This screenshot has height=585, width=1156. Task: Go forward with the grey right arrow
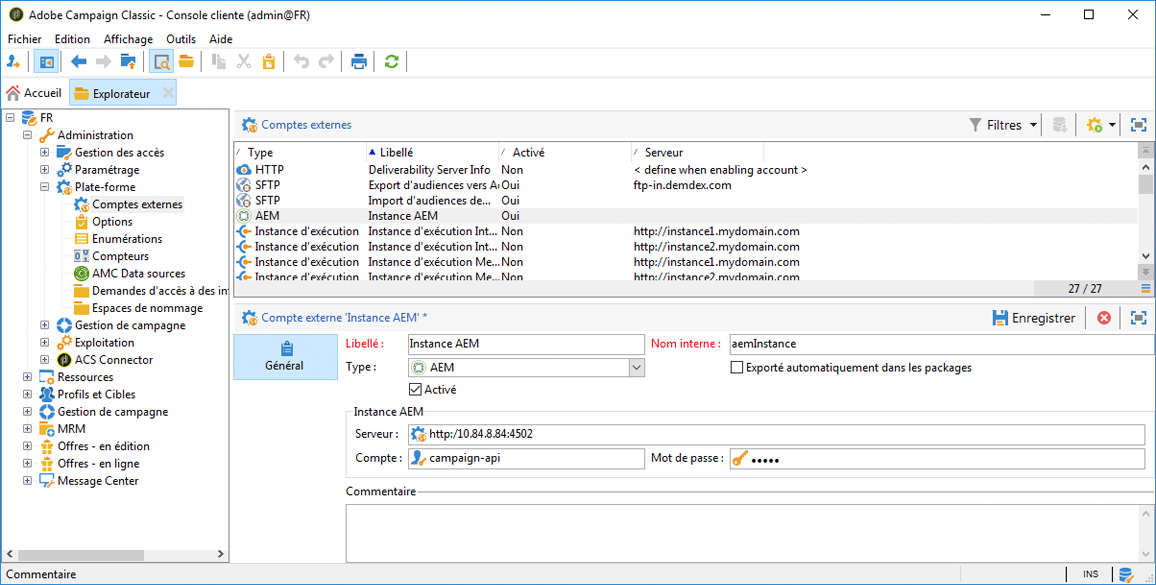tap(103, 62)
